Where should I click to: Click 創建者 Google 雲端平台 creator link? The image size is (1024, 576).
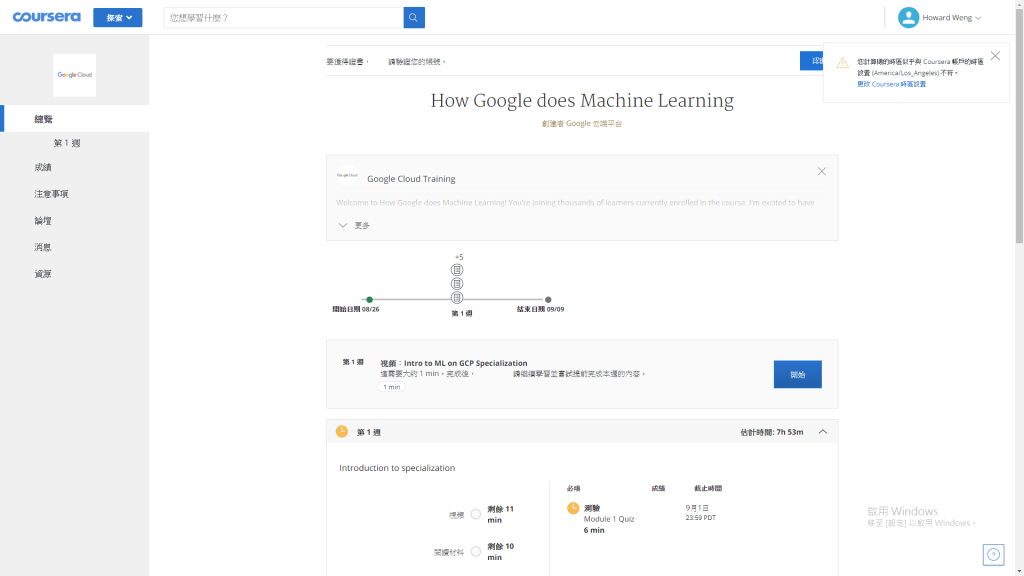pos(582,123)
